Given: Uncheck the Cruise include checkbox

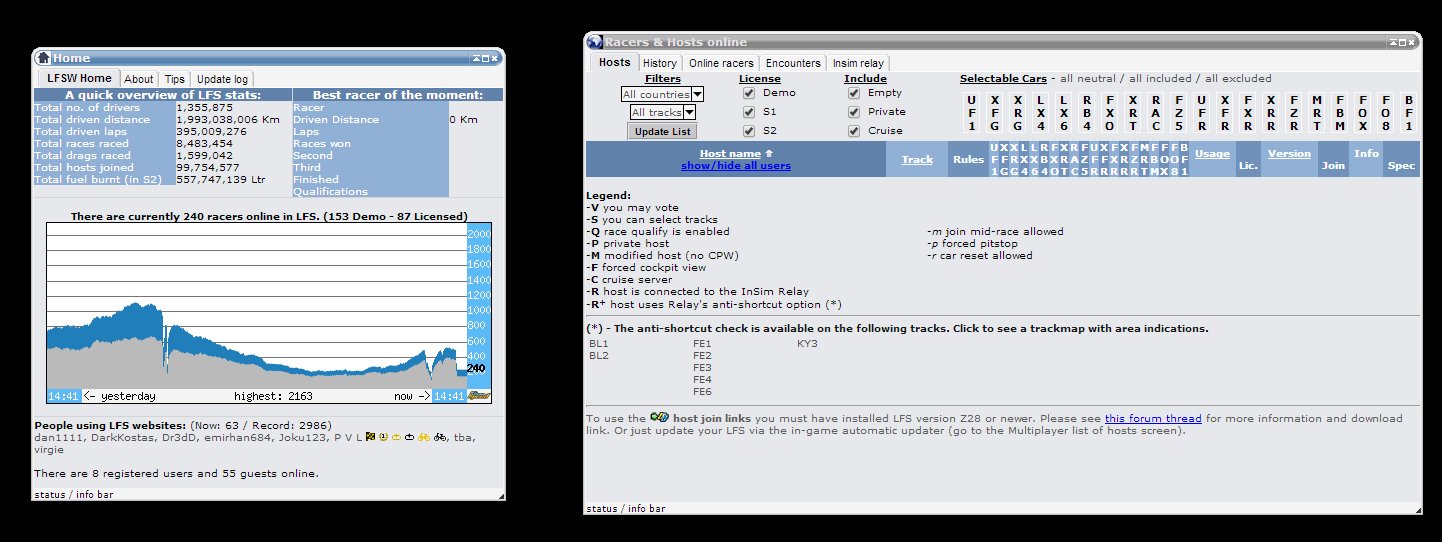Looking at the screenshot, I should 854,131.
